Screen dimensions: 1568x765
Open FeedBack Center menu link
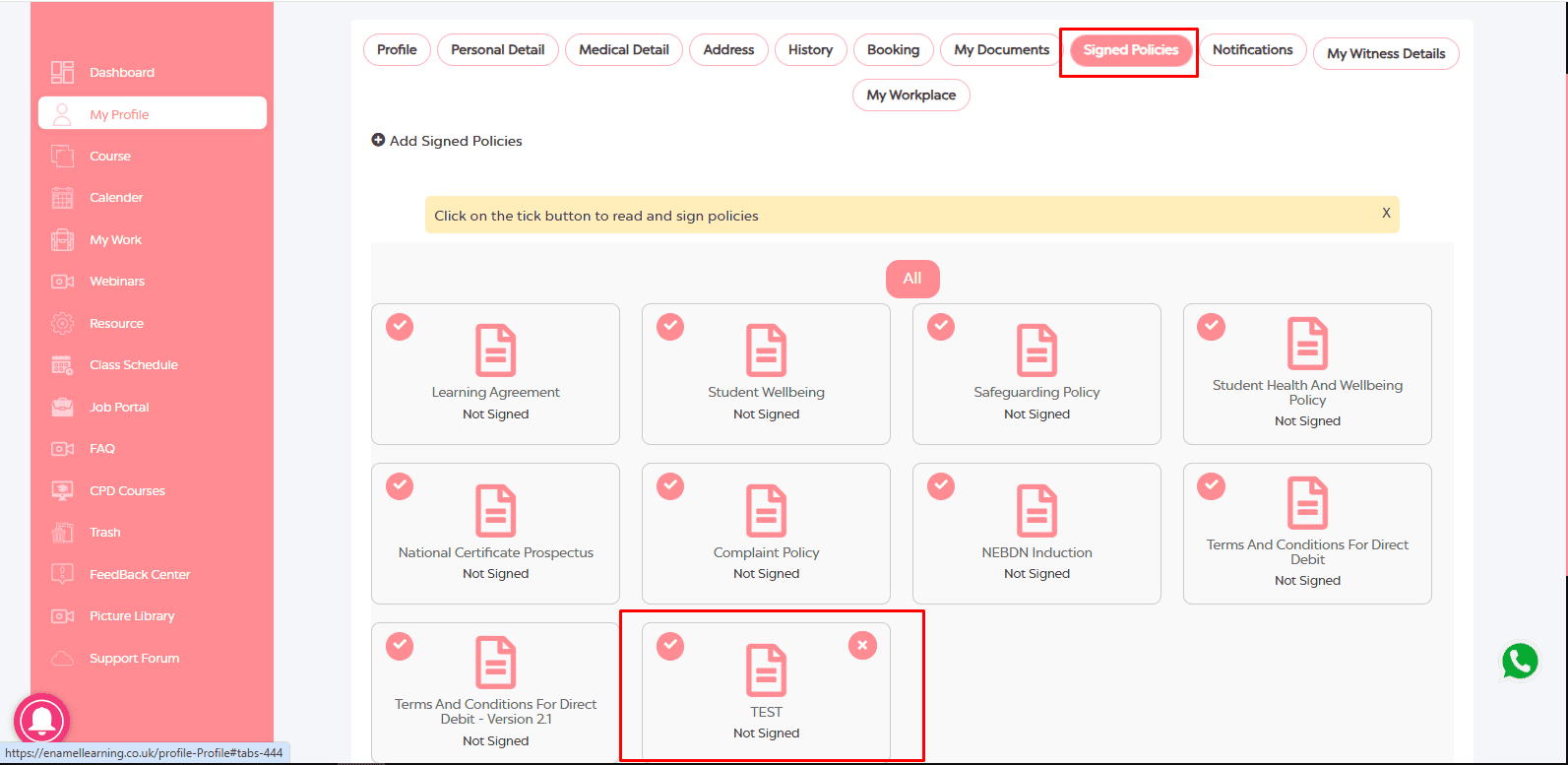[140, 574]
